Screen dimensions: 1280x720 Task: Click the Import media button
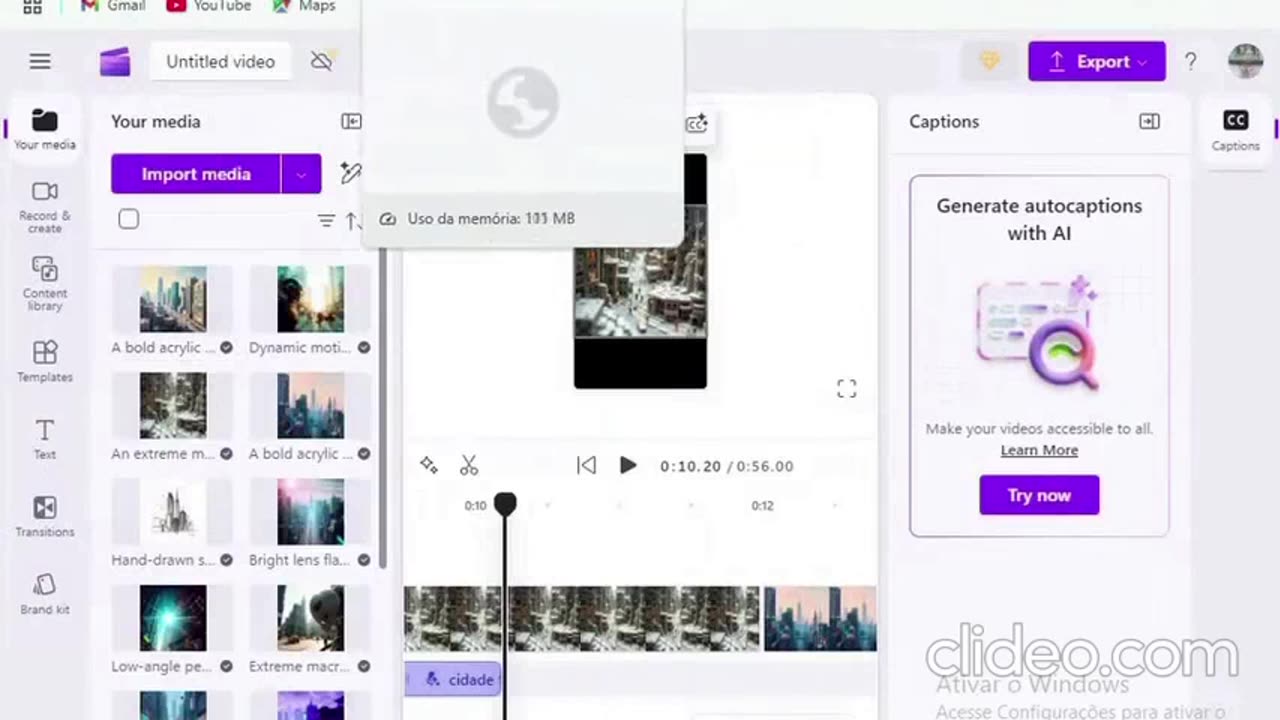point(196,174)
